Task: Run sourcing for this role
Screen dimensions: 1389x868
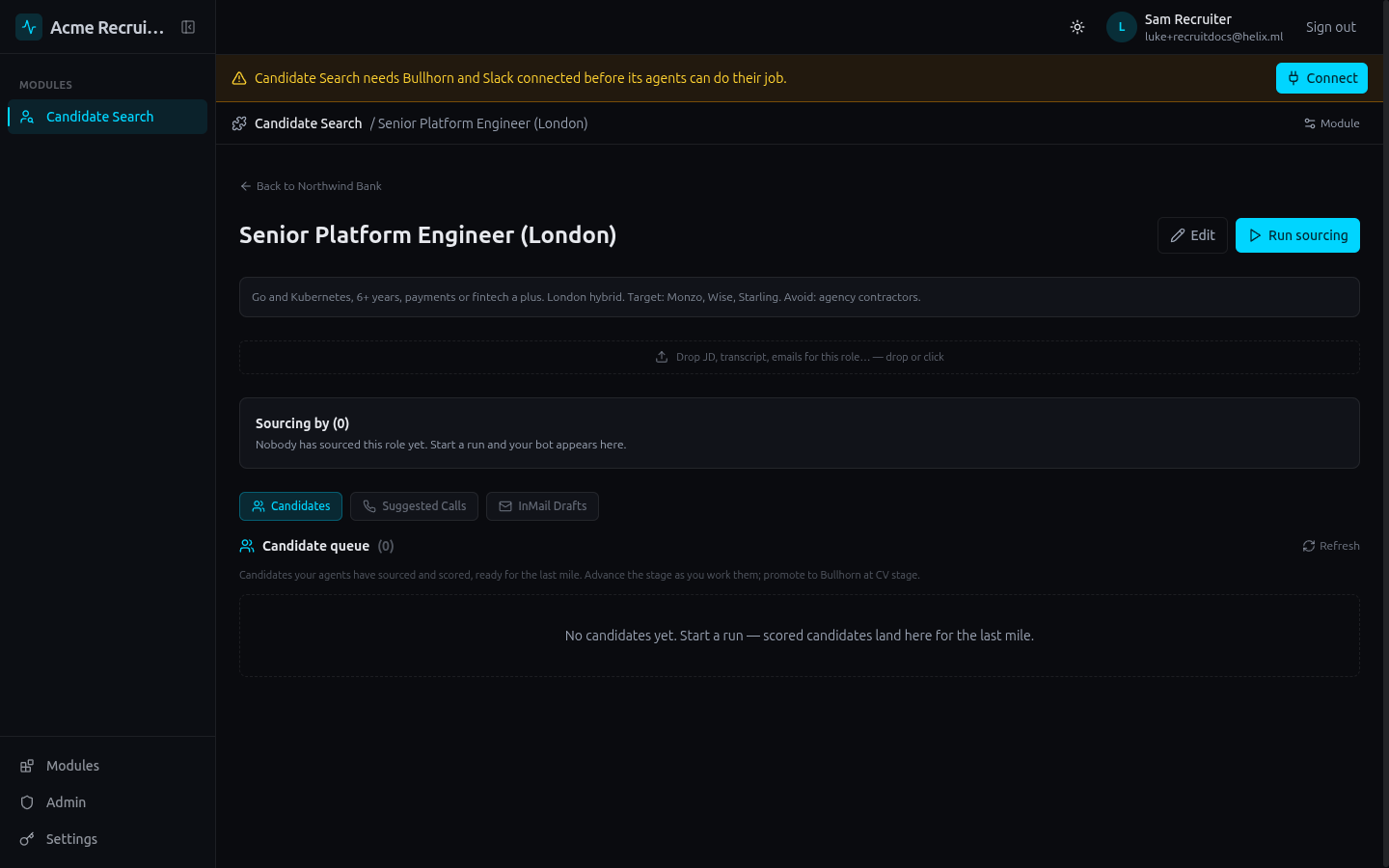Action: (x=1297, y=235)
